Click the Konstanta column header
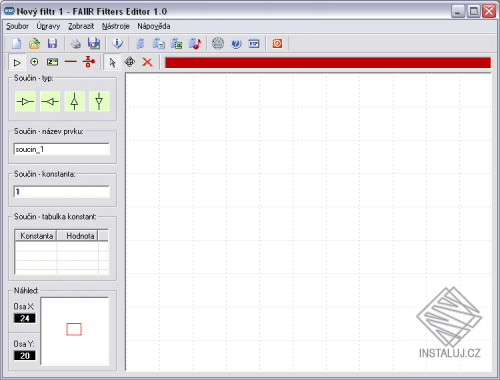This screenshot has width=500, height=380. click(x=36, y=236)
